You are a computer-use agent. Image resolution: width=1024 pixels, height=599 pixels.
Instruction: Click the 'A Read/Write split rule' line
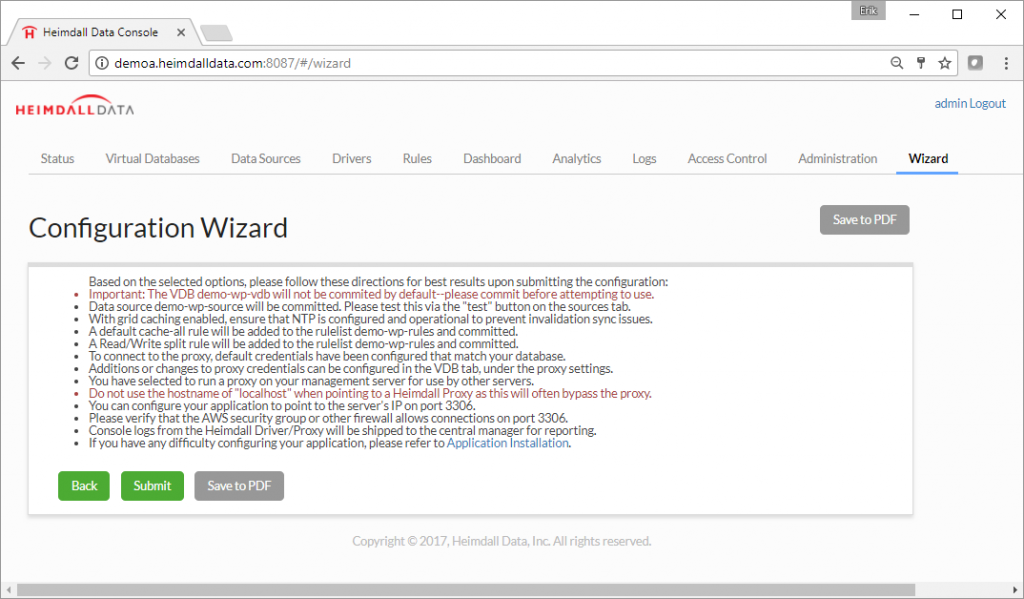[304, 344]
